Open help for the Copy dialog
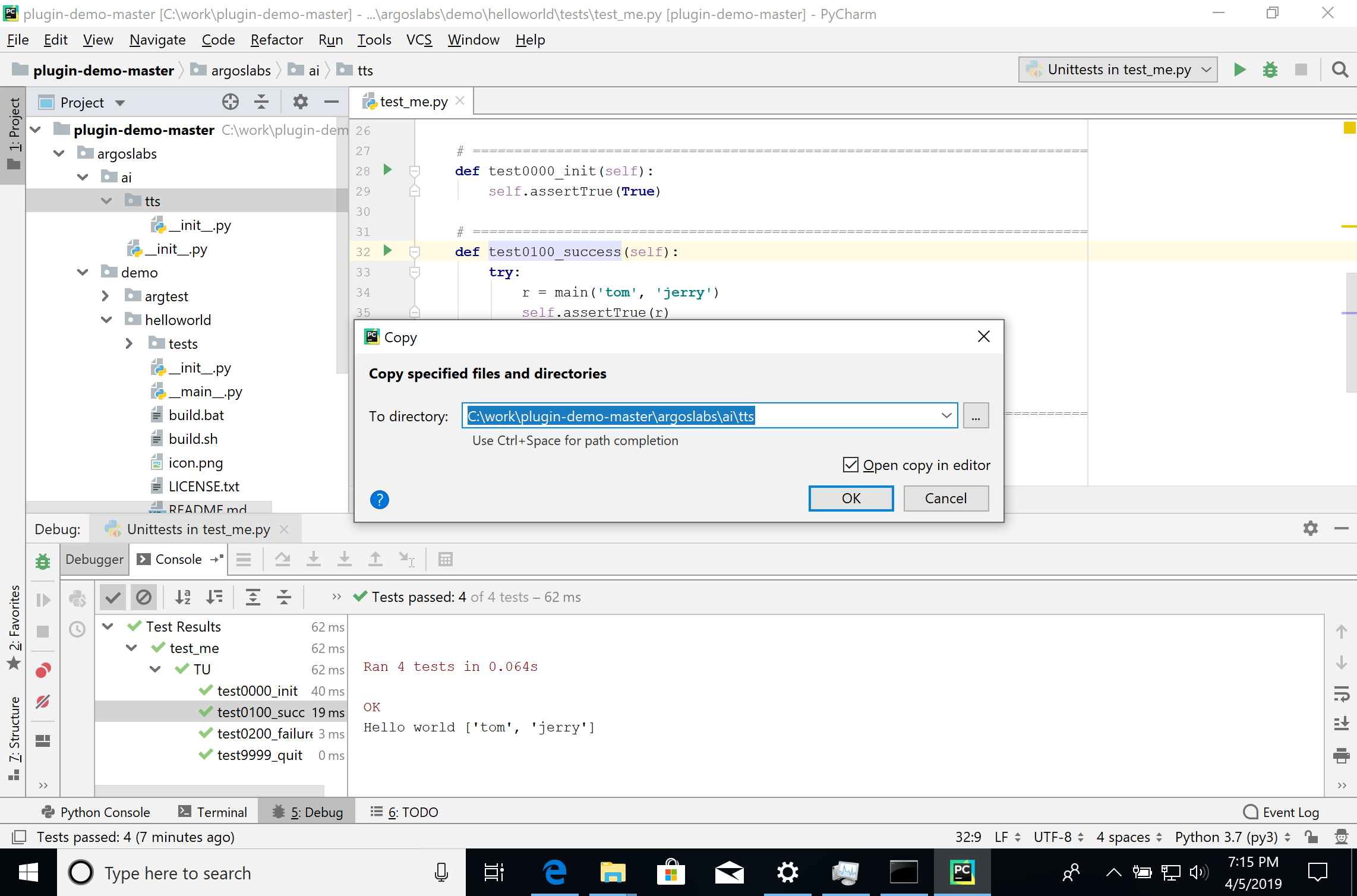Image resolution: width=1357 pixels, height=896 pixels. tap(379, 500)
